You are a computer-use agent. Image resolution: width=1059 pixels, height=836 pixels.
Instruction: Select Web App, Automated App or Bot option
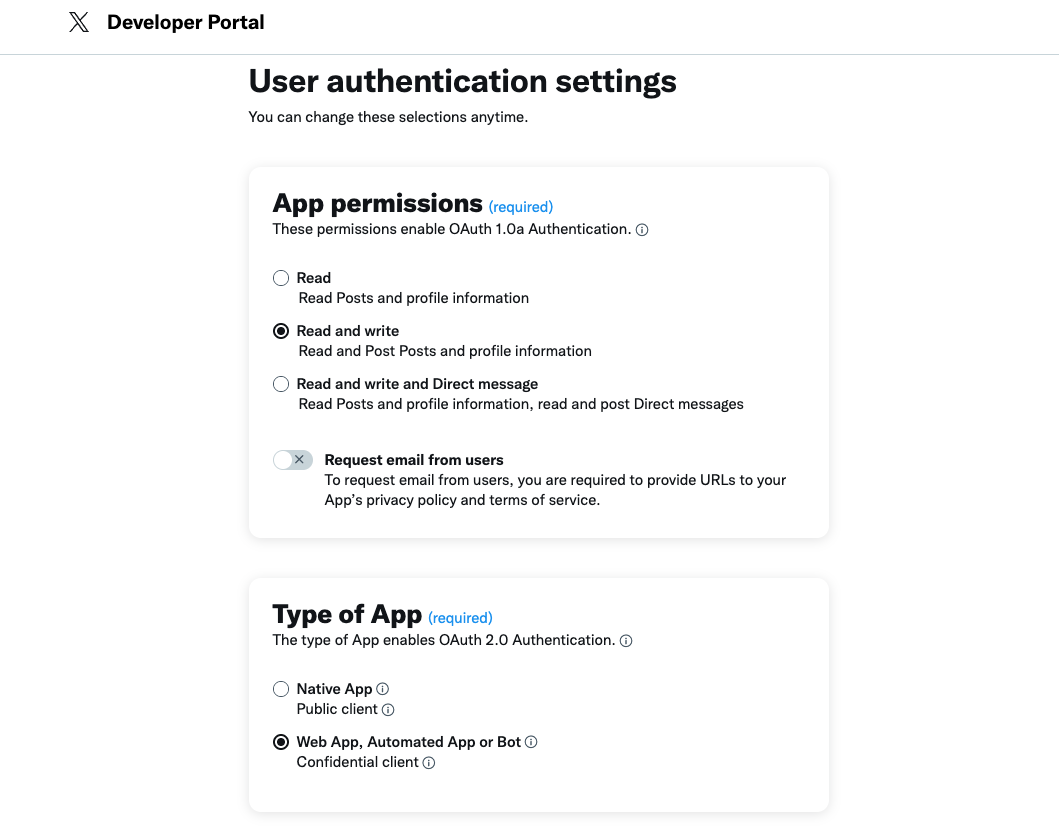(281, 742)
